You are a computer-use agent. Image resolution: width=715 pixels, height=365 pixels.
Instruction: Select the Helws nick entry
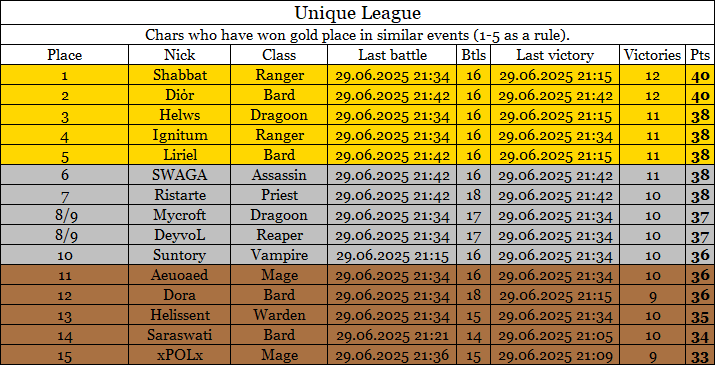(x=180, y=115)
